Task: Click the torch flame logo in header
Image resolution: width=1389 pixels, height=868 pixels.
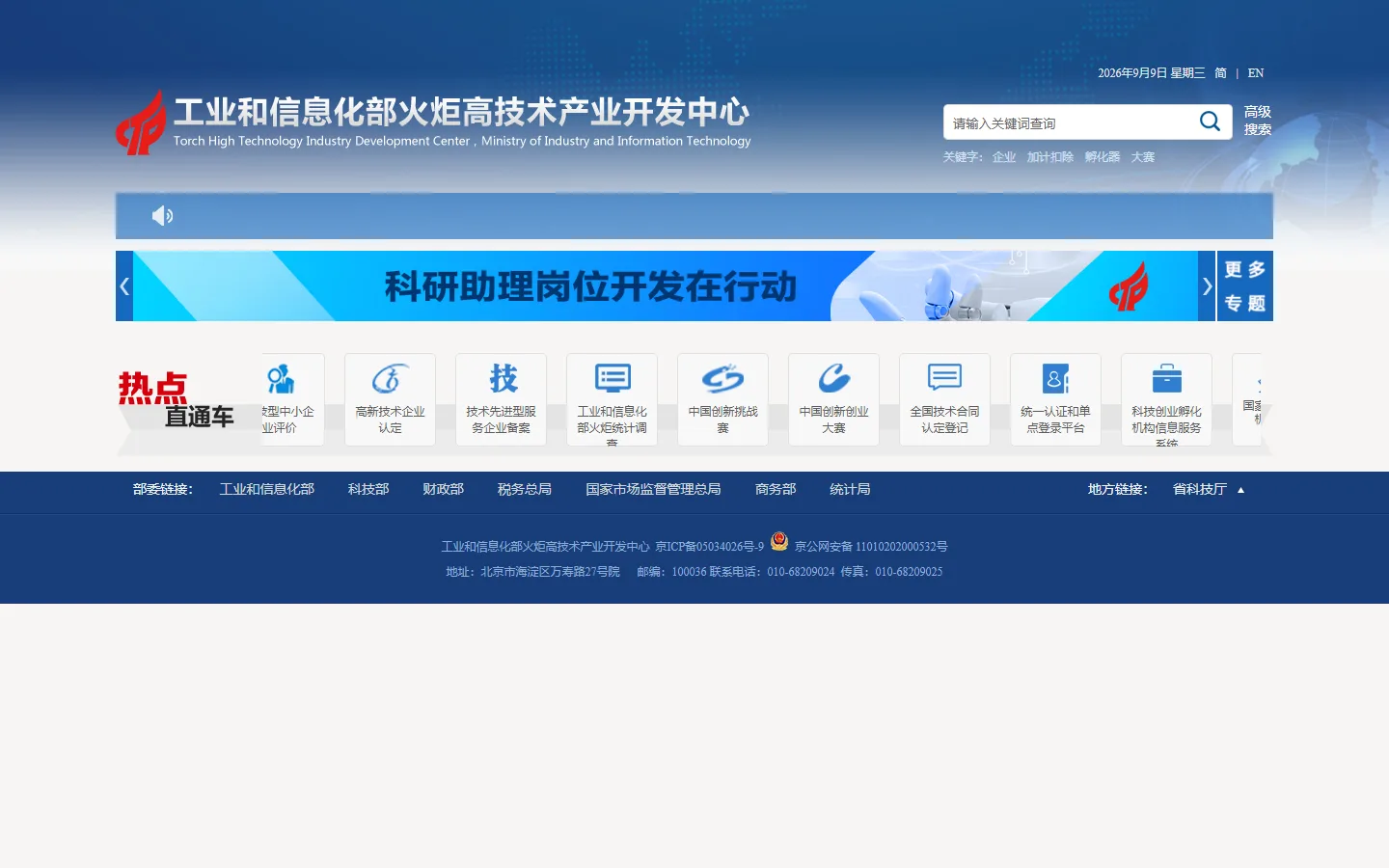Action: coord(141,122)
